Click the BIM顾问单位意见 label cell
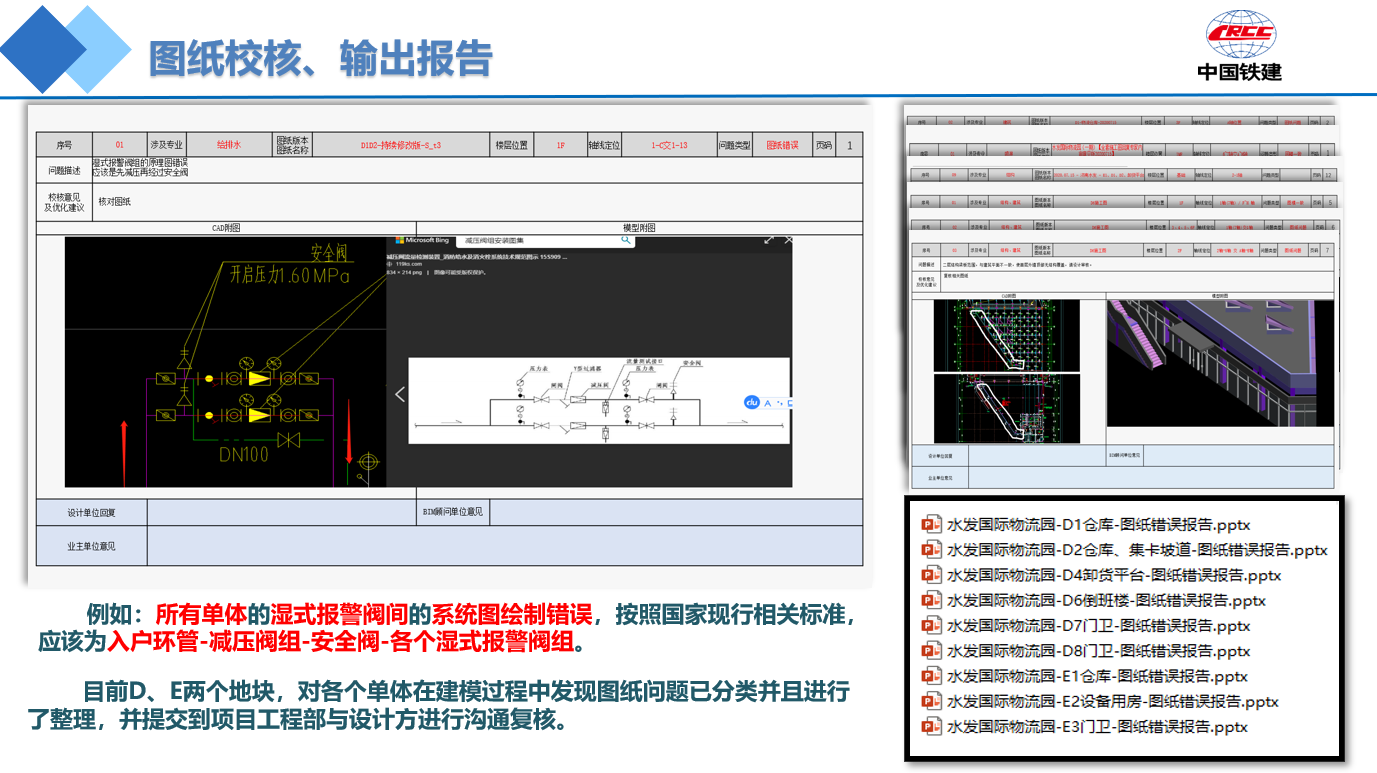 click(x=453, y=512)
